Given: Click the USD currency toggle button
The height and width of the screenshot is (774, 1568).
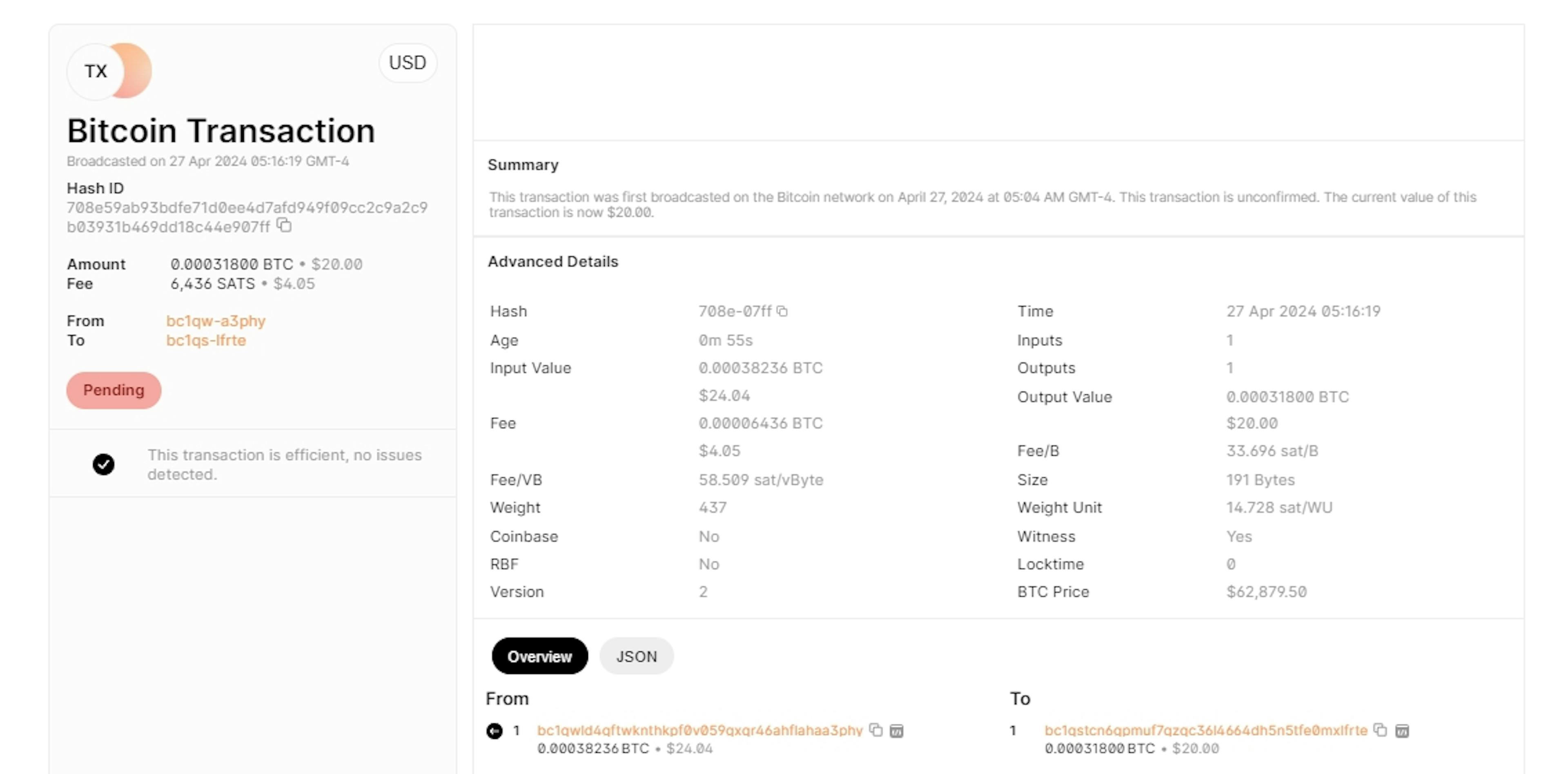Looking at the screenshot, I should click(x=407, y=63).
